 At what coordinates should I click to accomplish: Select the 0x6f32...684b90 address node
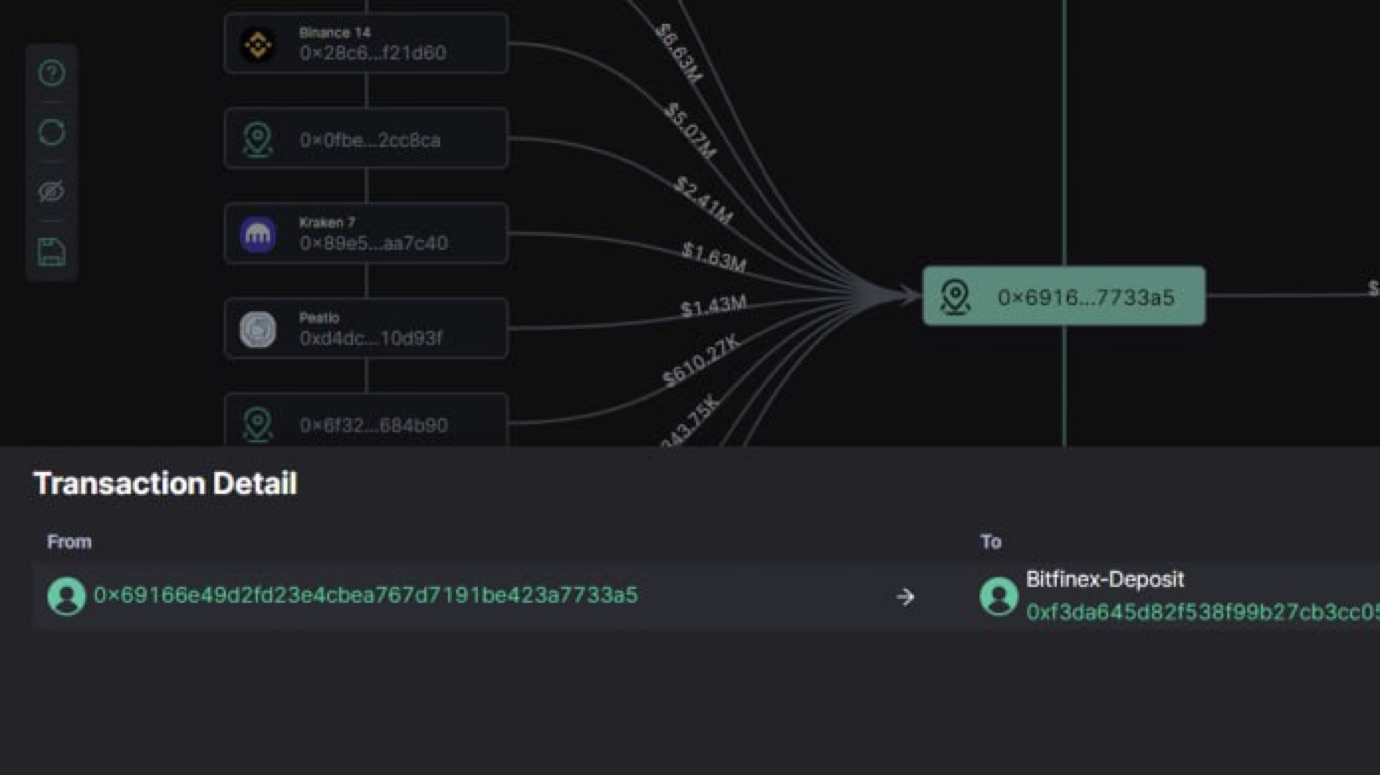tap(366, 420)
